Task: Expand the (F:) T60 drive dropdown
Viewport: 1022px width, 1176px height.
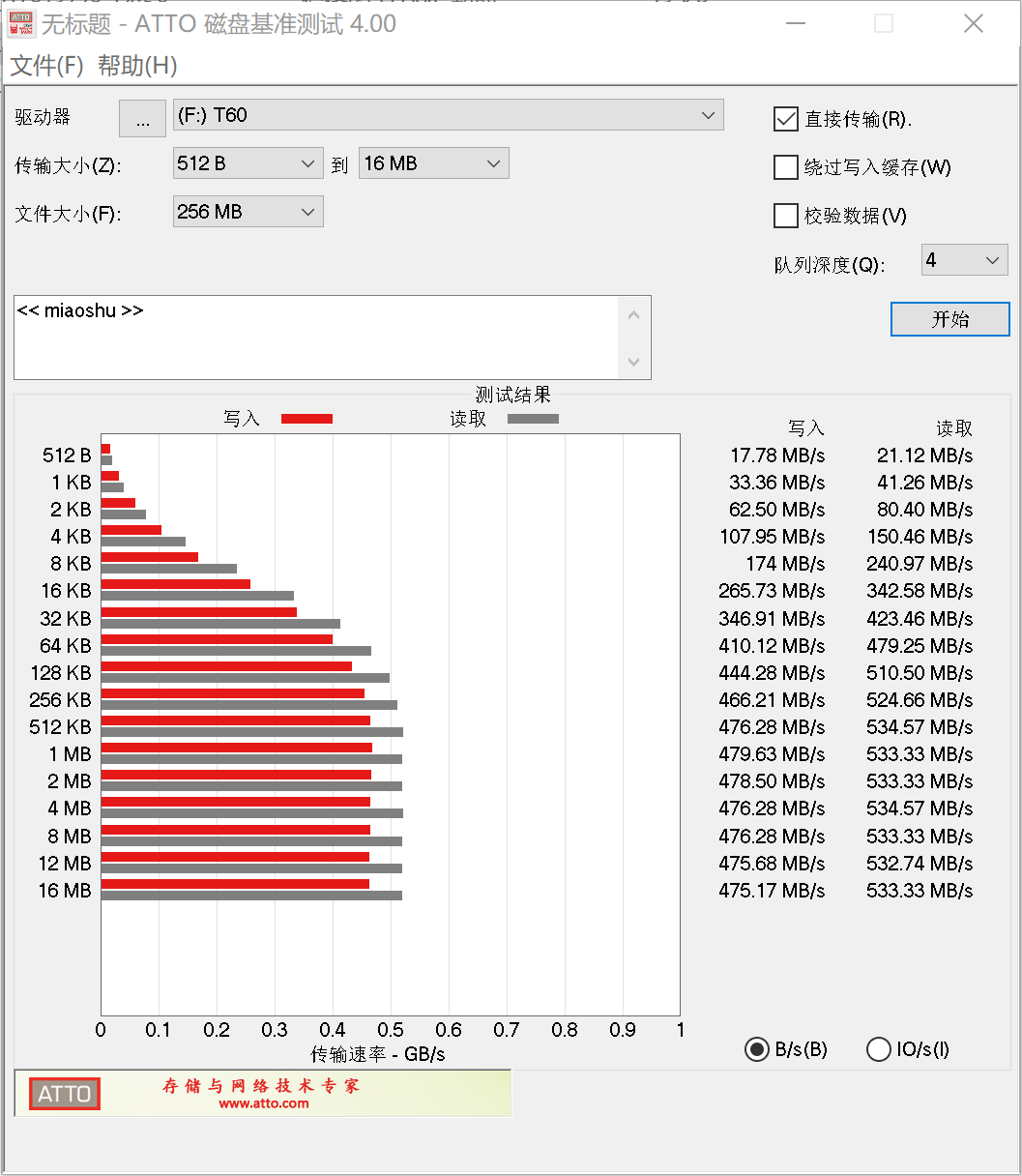Action: pos(448,115)
